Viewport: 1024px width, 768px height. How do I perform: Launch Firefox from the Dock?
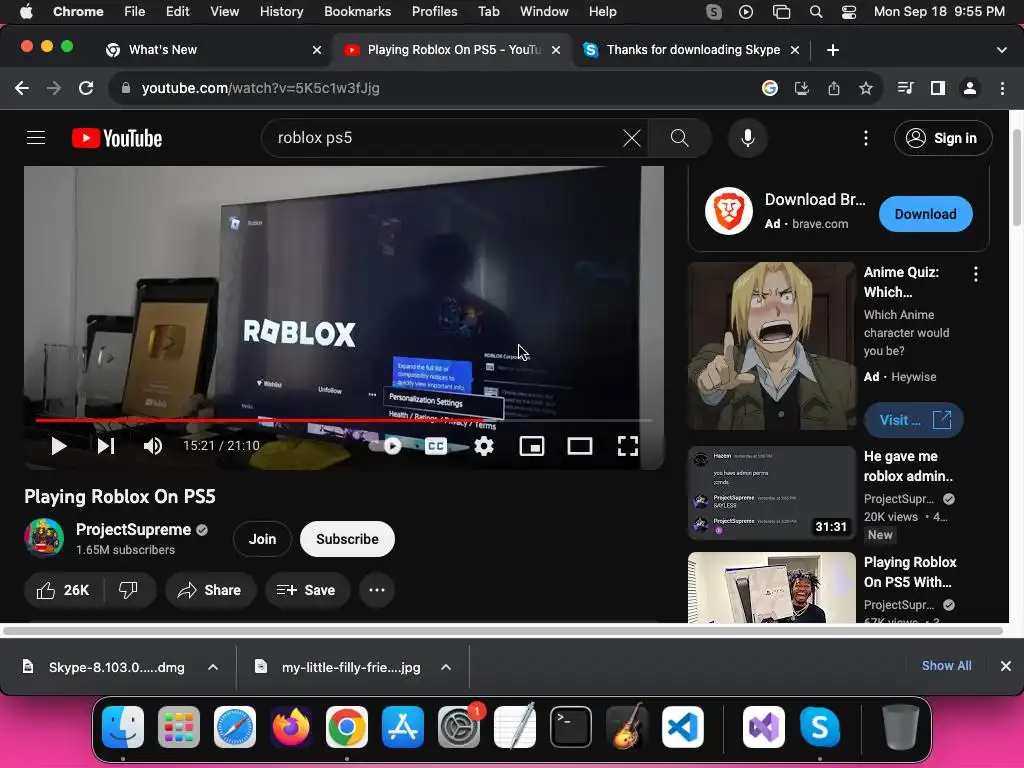[291, 727]
